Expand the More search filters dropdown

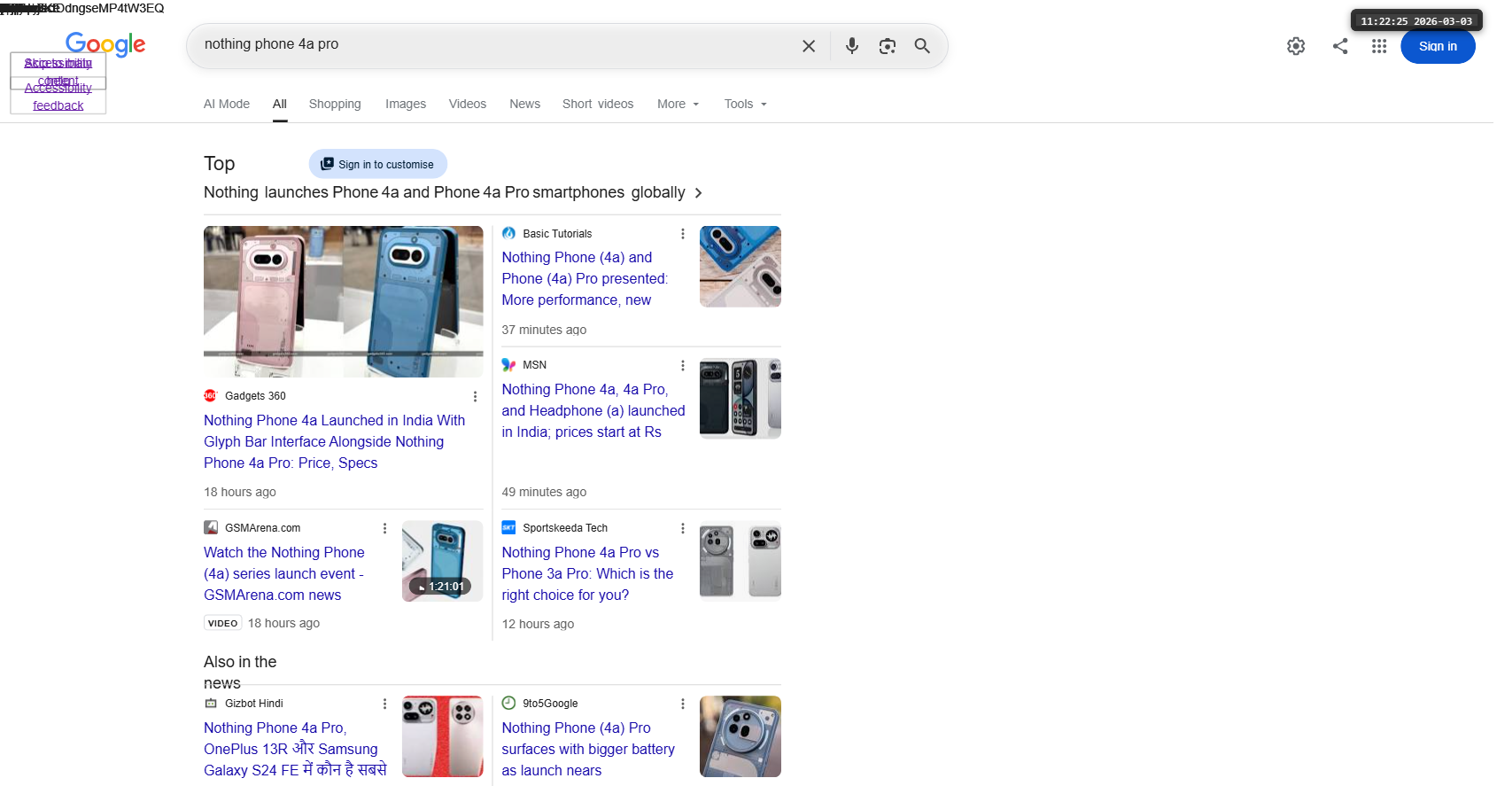point(678,105)
